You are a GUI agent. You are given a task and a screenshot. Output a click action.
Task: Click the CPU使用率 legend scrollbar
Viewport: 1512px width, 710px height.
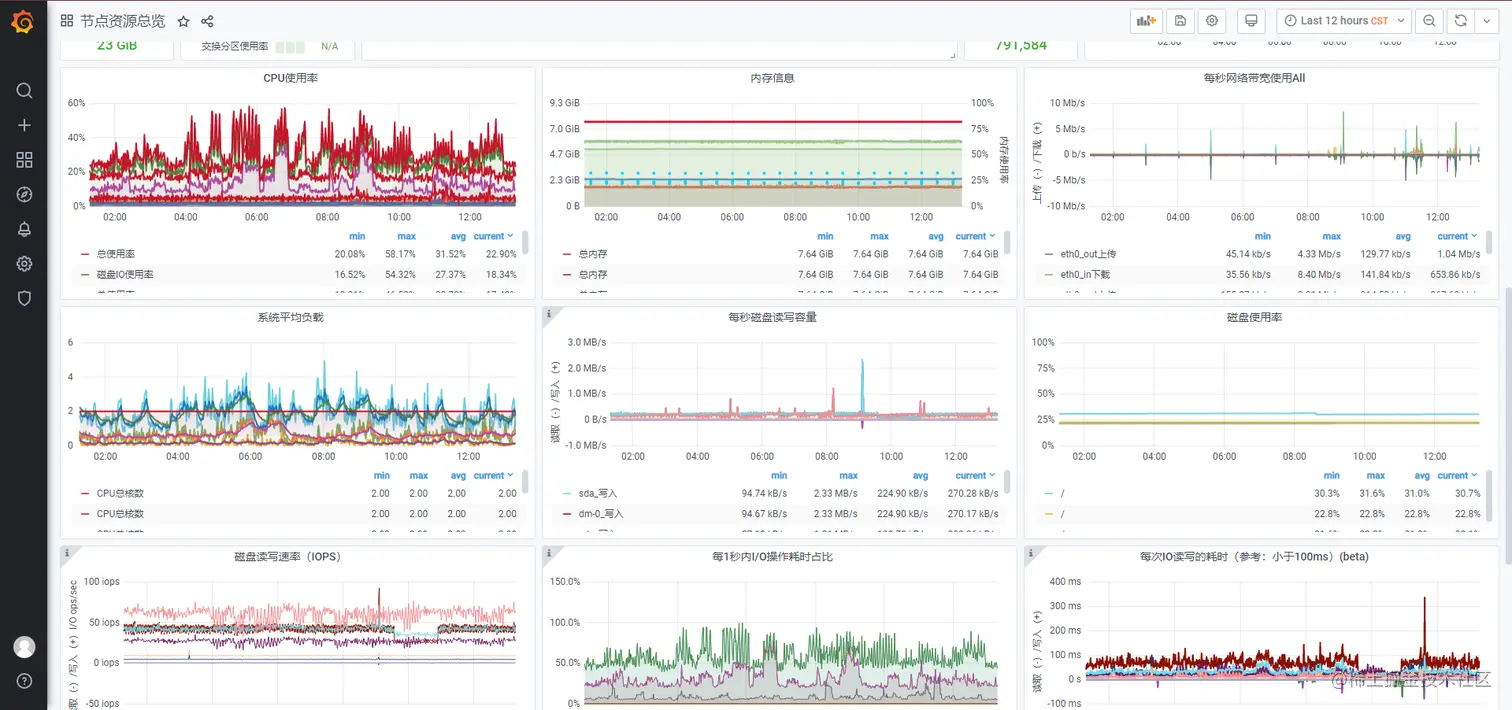pos(525,243)
